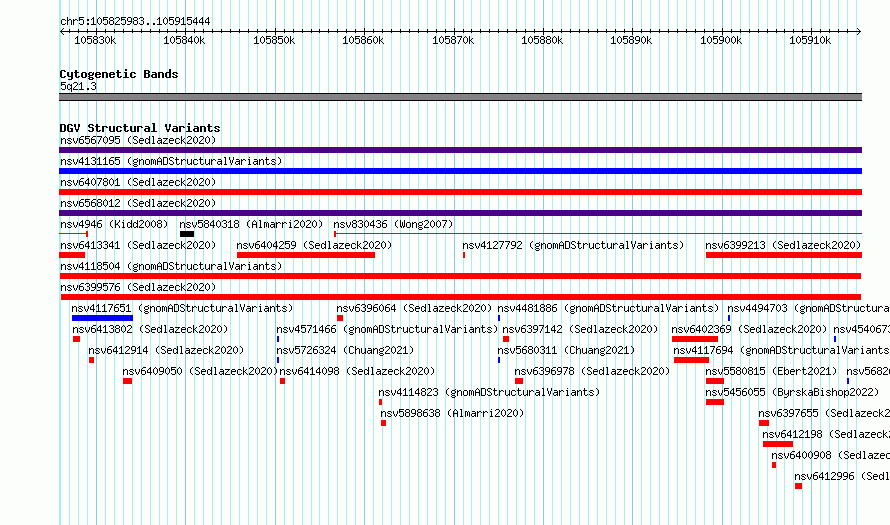Screen dimensions: 890x525
Task: Click the blue nsv4117651 variant bar
Action: pyautogui.click(x=102, y=318)
